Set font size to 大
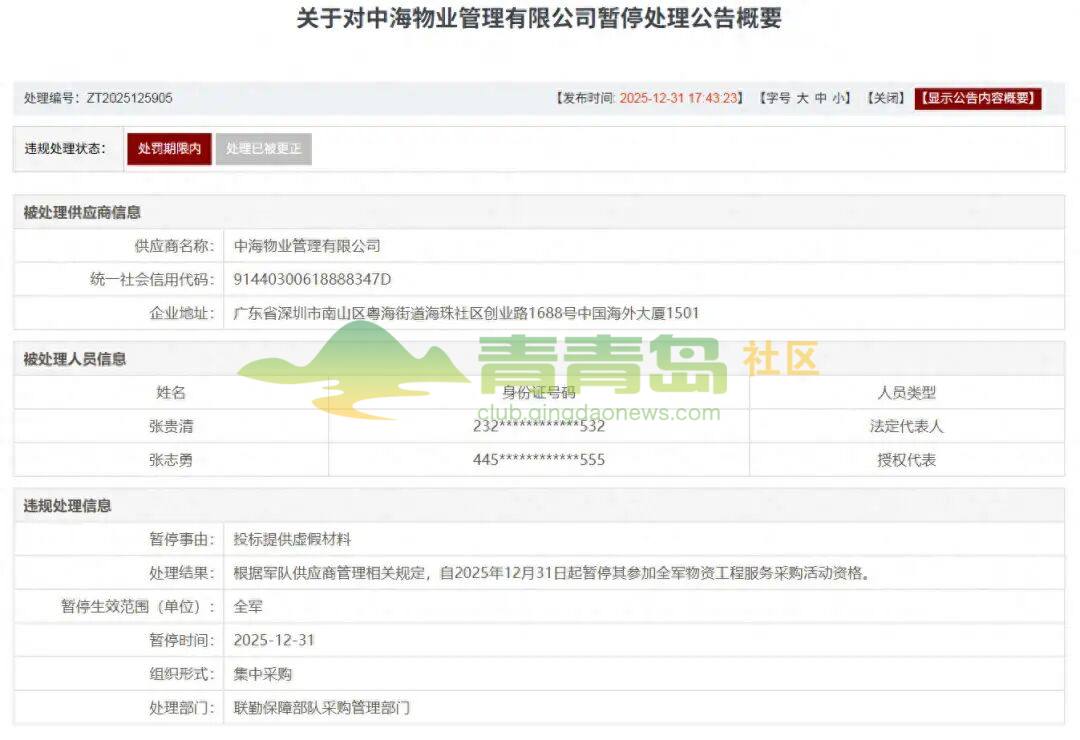Viewport: 1080px width, 740px height. click(802, 99)
